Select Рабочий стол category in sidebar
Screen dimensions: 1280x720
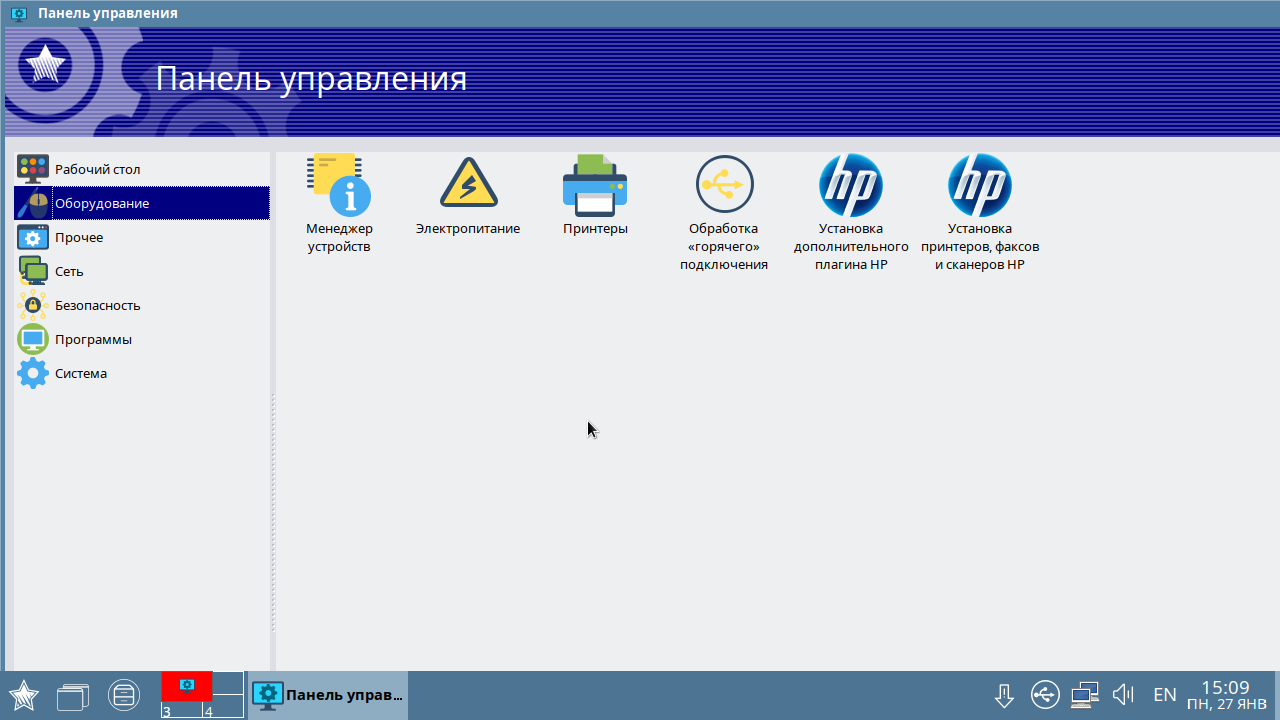tap(97, 169)
